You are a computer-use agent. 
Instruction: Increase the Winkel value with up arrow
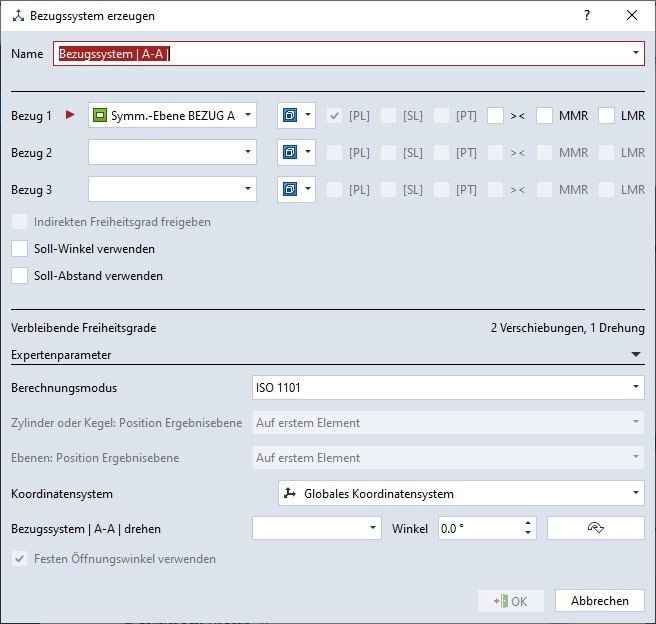click(x=529, y=523)
